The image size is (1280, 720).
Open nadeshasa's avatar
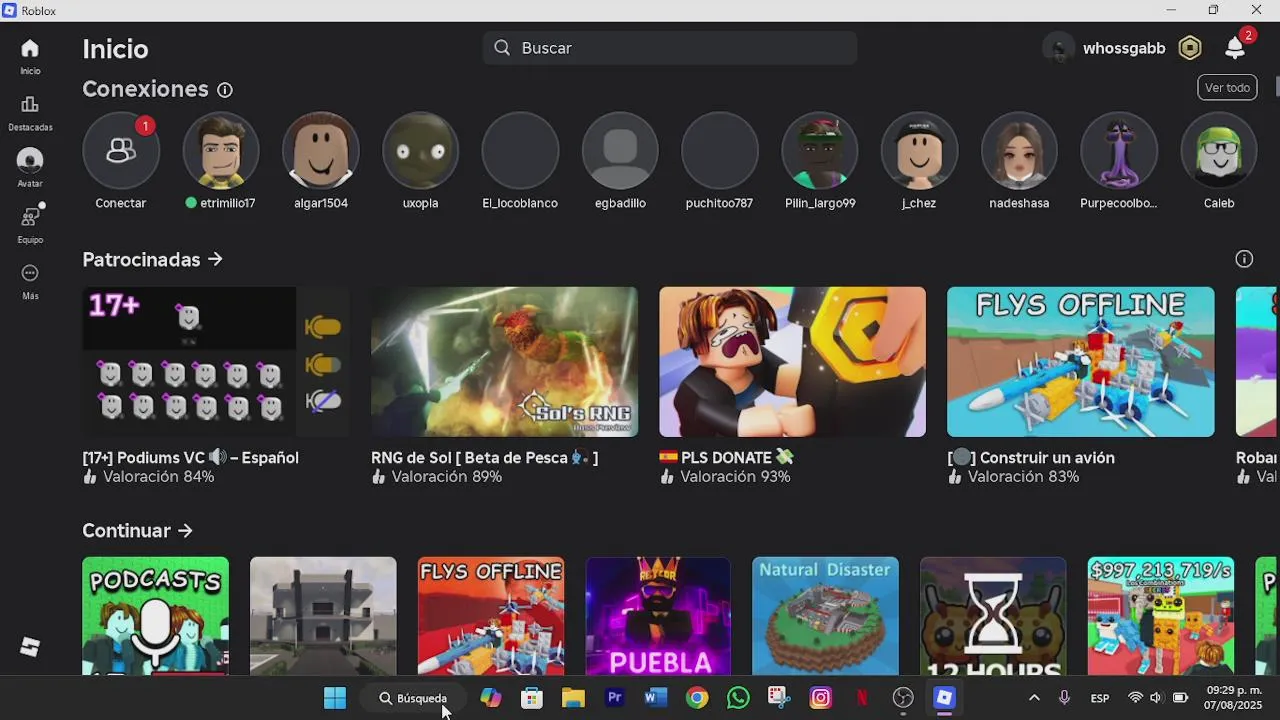[1019, 151]
